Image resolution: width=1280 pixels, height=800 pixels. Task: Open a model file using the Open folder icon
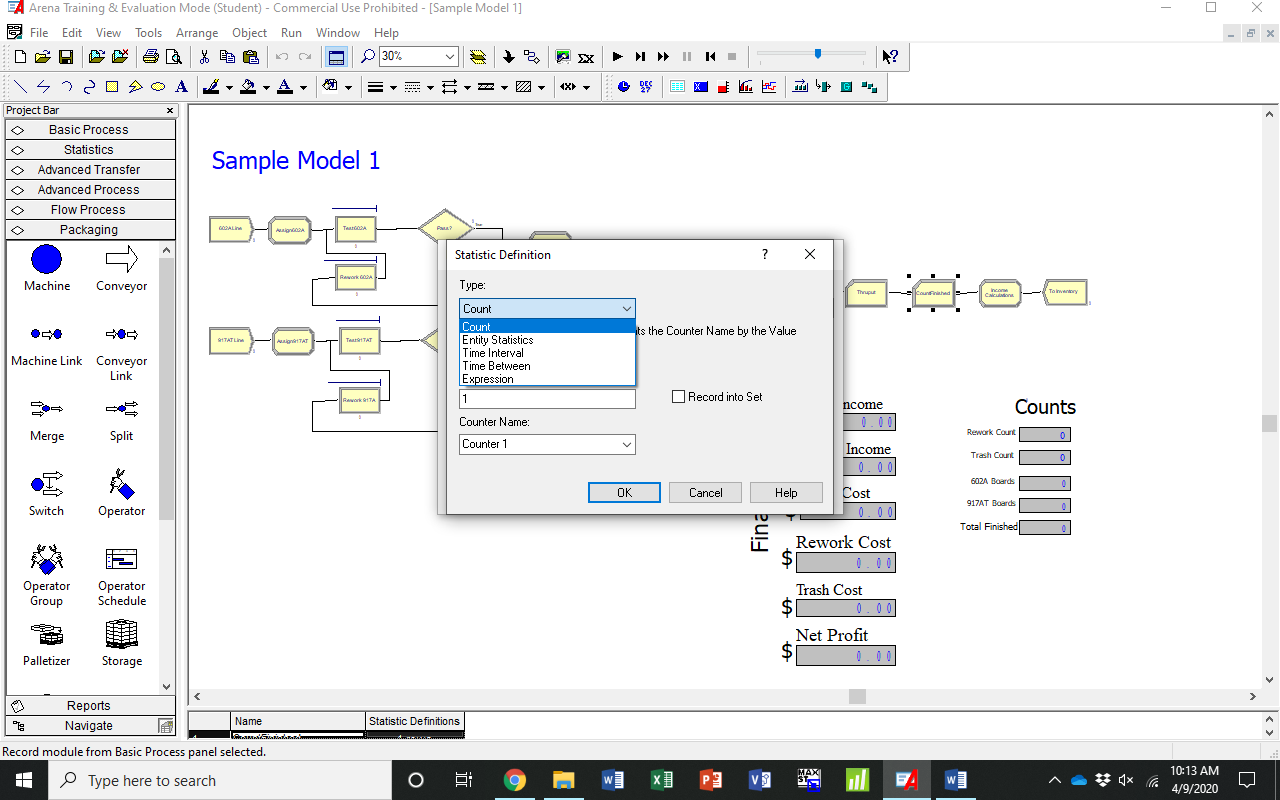[x=42, y=57]
